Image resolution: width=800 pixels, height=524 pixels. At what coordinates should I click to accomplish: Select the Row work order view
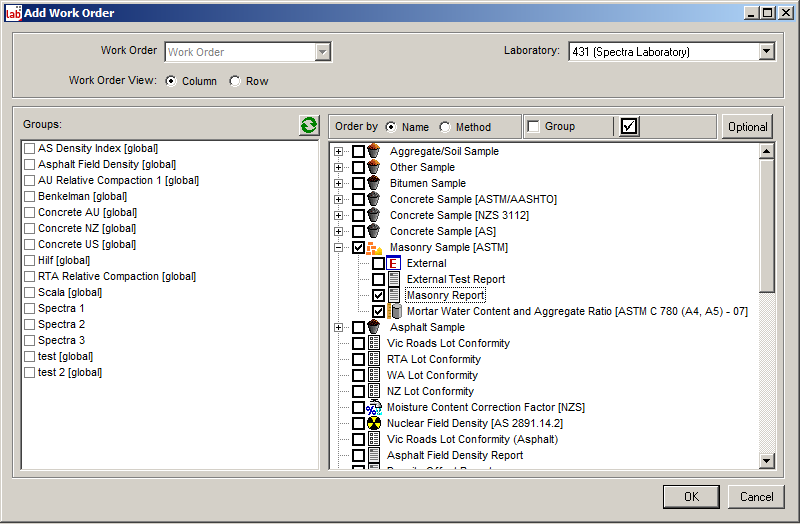click(235, 81)
